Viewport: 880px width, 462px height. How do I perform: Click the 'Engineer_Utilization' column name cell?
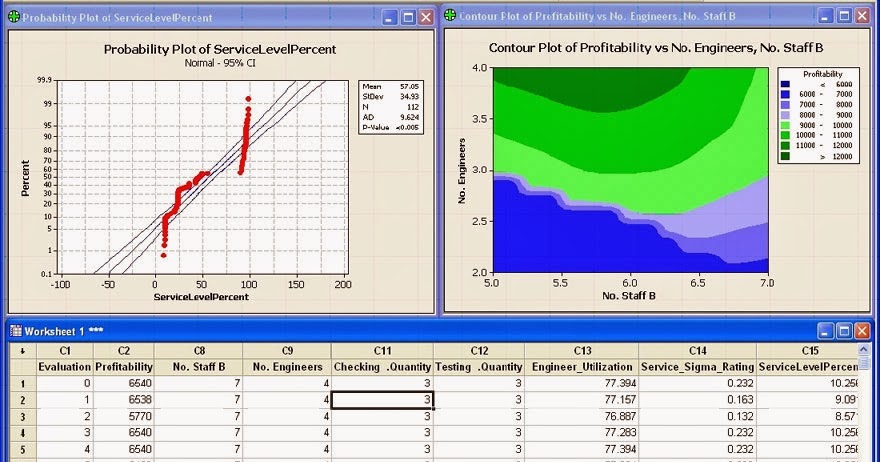pyautogui.click(x=582, y=367)
